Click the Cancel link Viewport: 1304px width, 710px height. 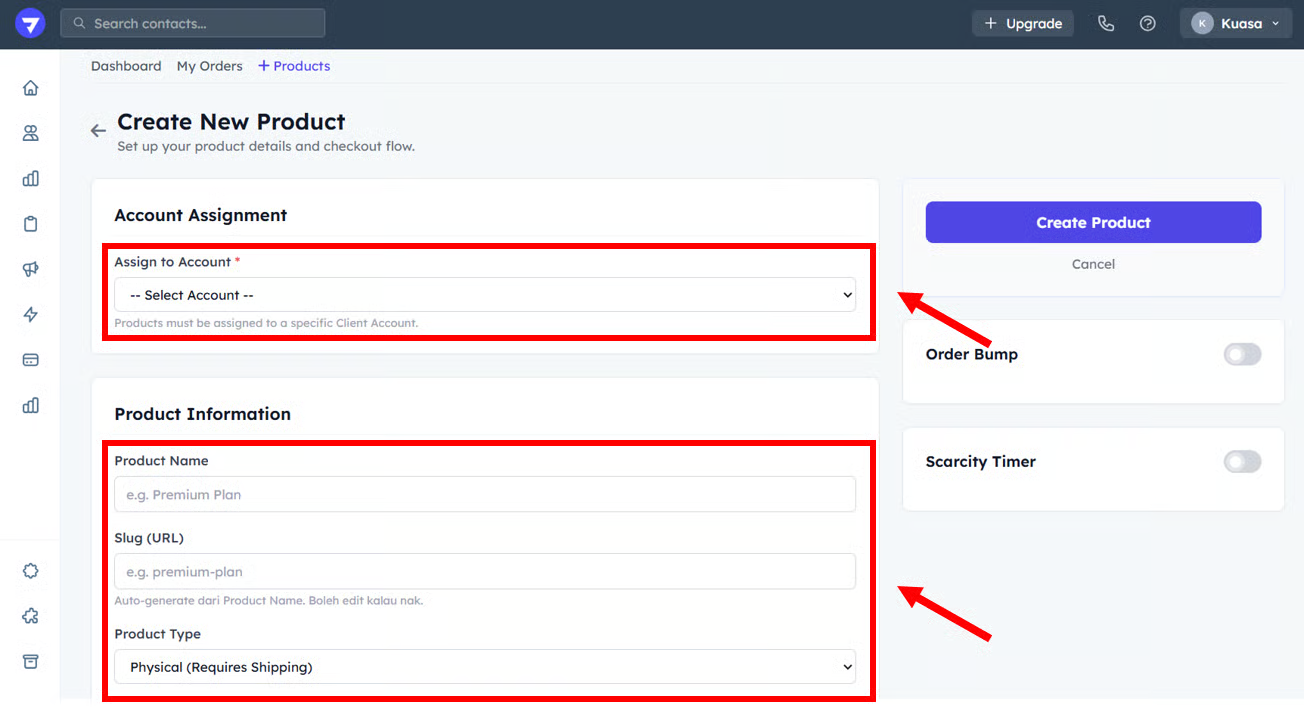pos(1093,264)
